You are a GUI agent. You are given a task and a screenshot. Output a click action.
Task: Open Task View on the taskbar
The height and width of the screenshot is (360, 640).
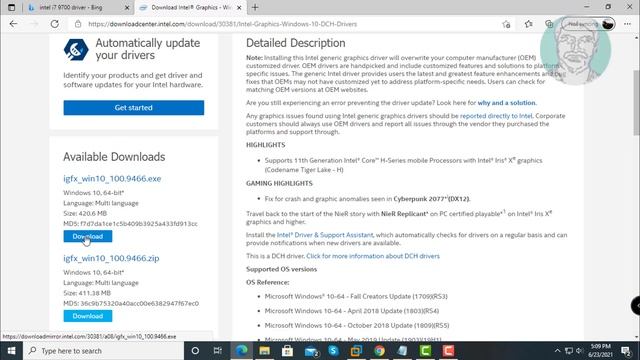coord(218,351)
